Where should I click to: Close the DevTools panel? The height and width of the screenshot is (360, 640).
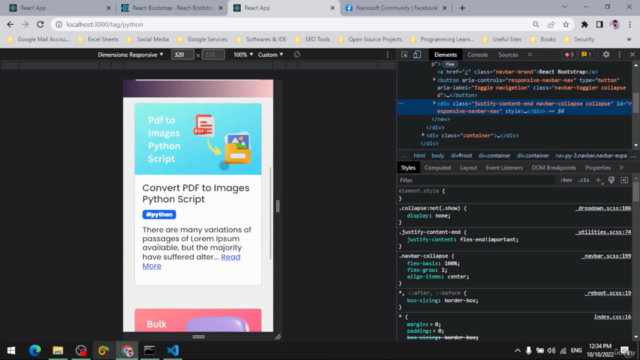point(632,55)
